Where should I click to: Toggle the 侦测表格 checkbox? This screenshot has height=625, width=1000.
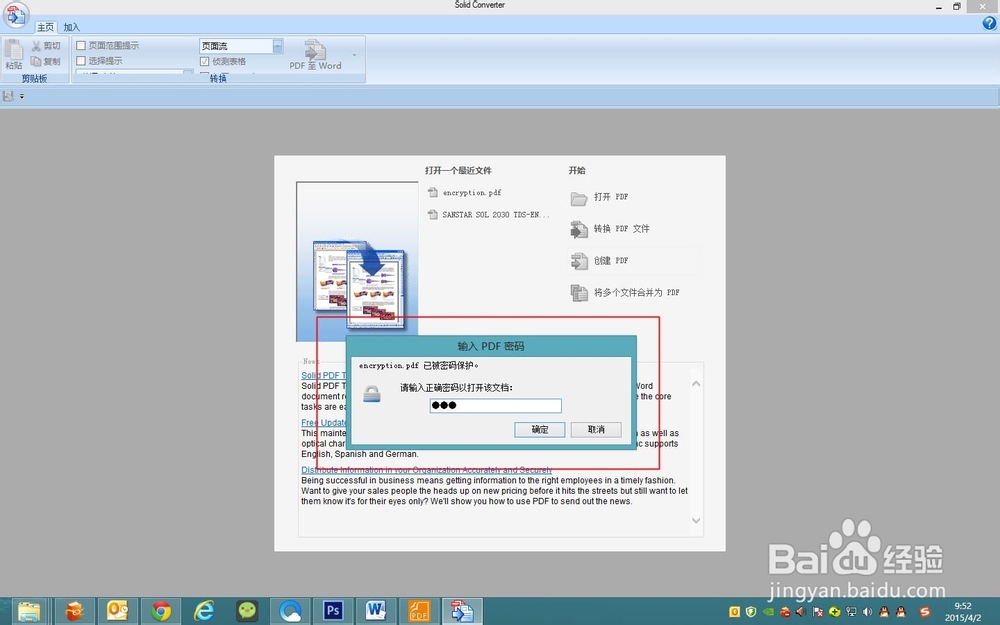click(x=205, y=62)
